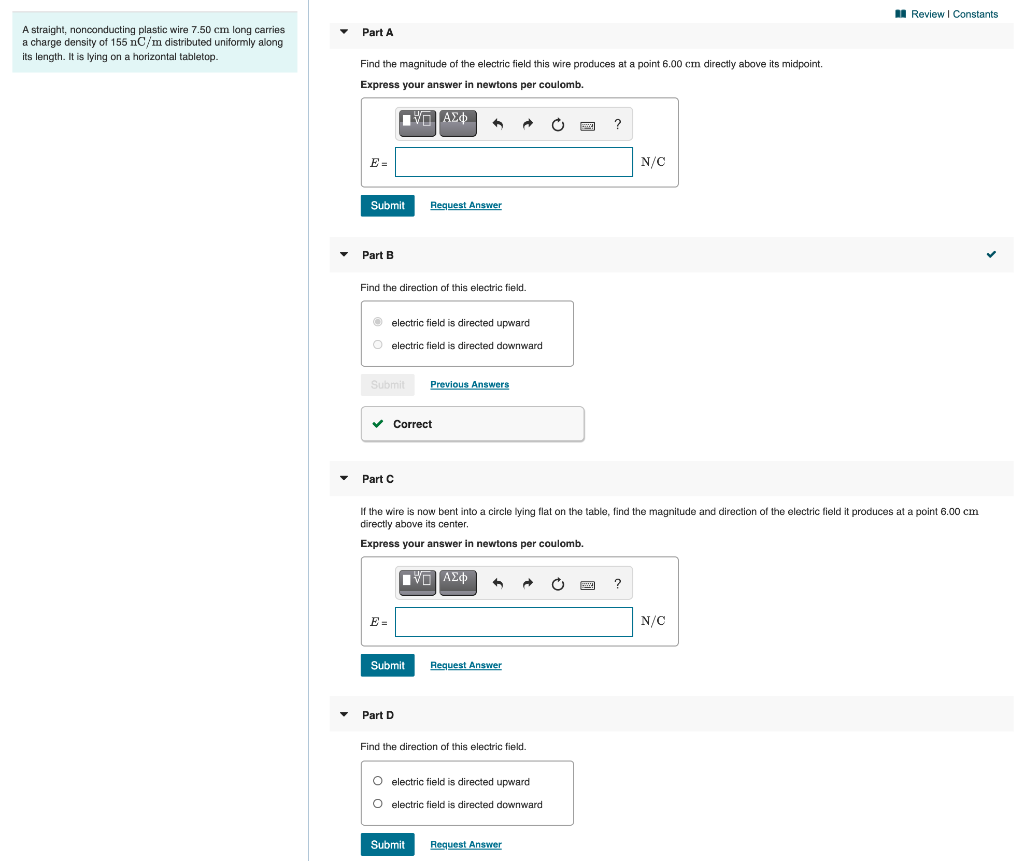Click Request Answer for Part A
1024x861 pixels.
click(x=465, y=205)
